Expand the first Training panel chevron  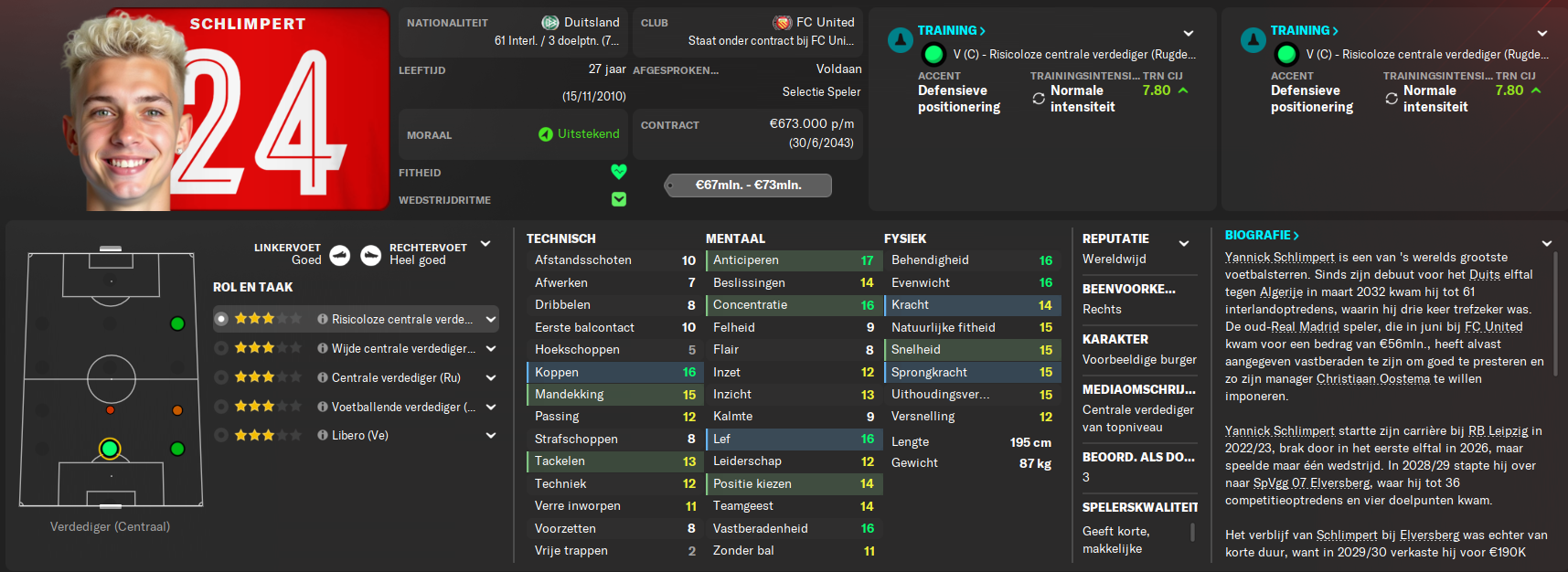1189,34
